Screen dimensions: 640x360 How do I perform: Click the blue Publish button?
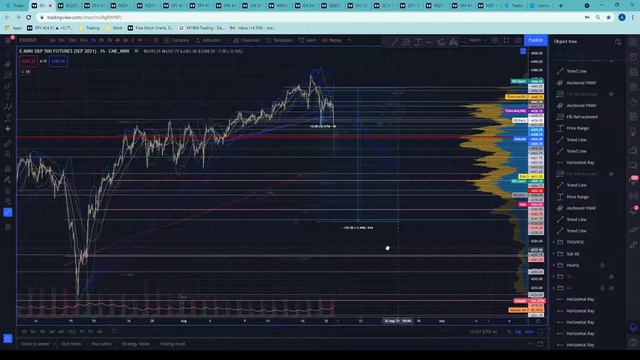[x=536, y=40]
